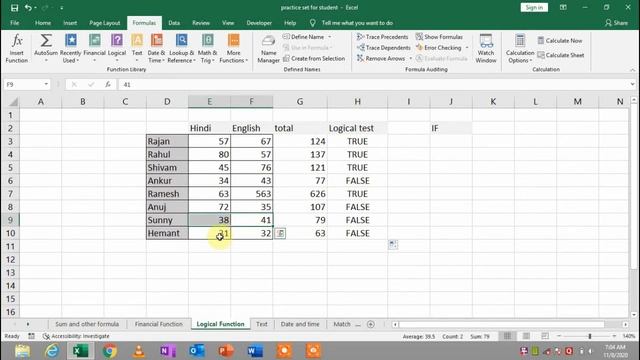
Task: Click the Quick Analysis icon beside row 10
Action: click(x=280, y=233)
